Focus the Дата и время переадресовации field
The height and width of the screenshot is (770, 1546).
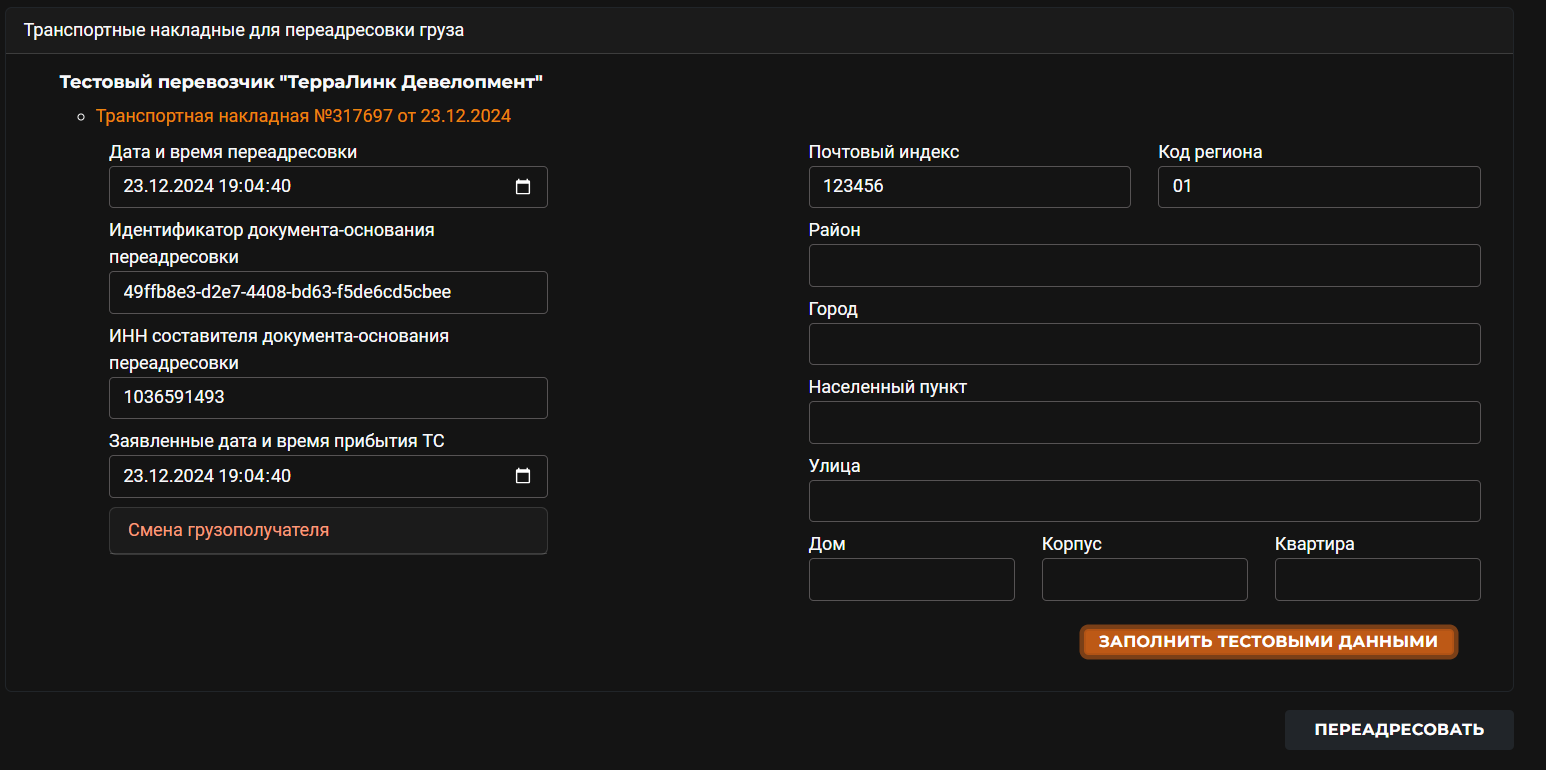click(328, 187)
